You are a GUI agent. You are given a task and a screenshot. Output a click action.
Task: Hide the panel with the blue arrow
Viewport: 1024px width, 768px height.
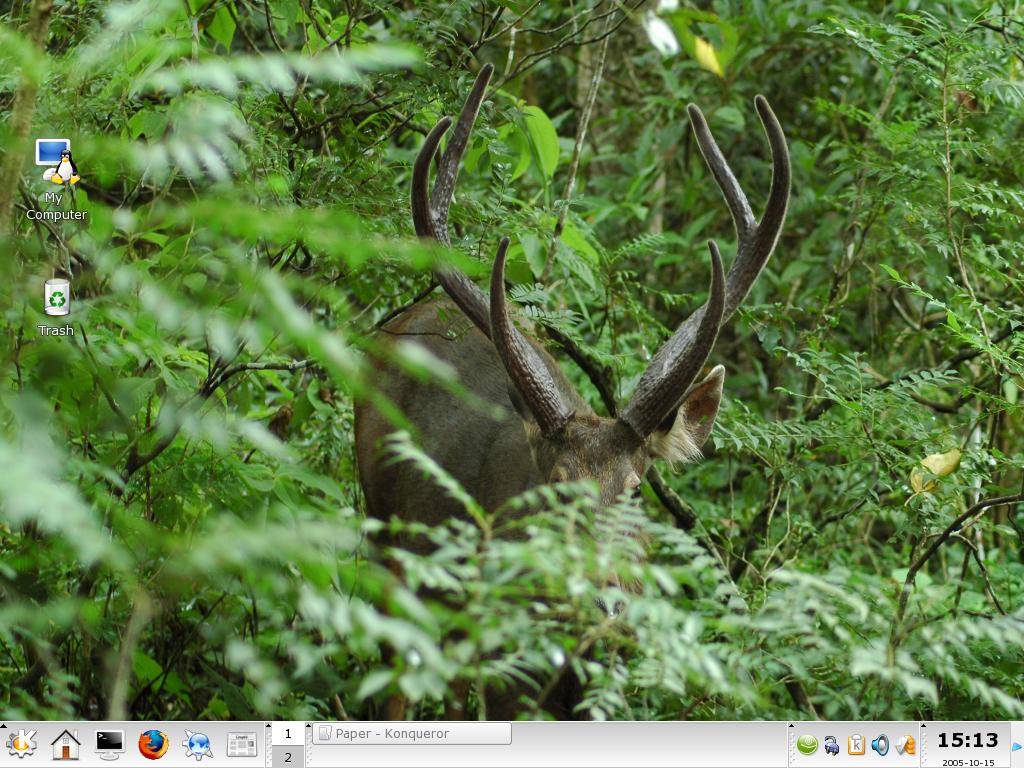pyautogui.click(x=1017, y=746)
